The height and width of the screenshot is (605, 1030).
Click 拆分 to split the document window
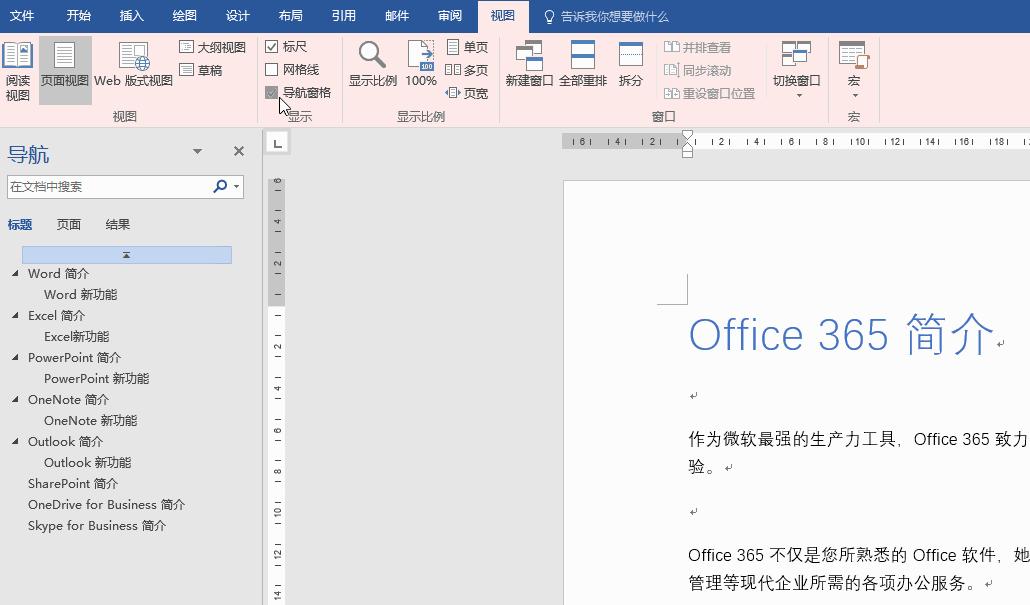click(x=630, y=62)
